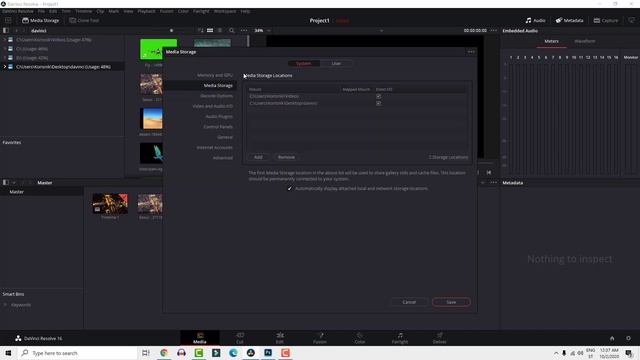Switch to the Media page
640x360 pixels.
pos(200,338)
